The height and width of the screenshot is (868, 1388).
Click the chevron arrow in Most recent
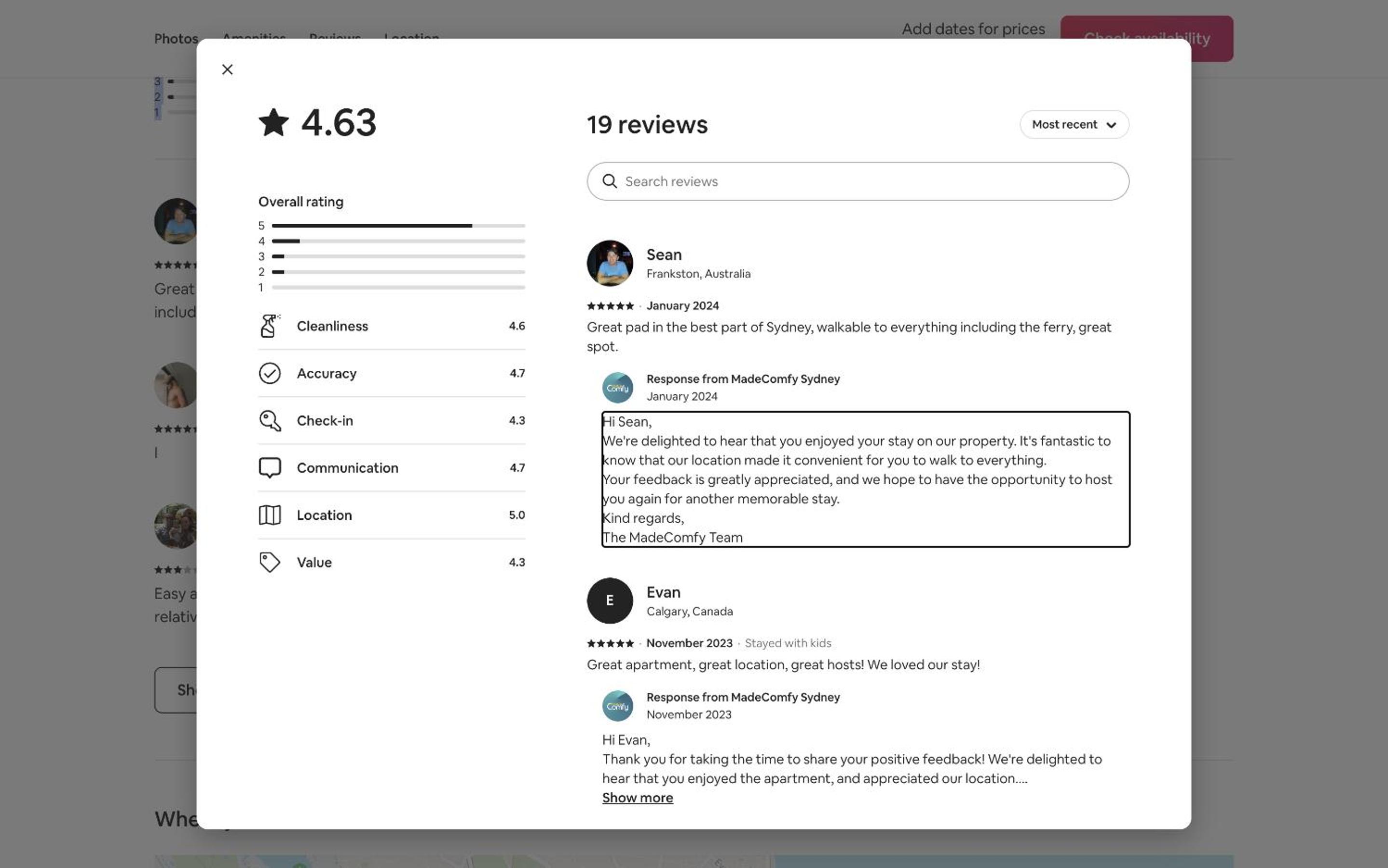point(1111,125)
